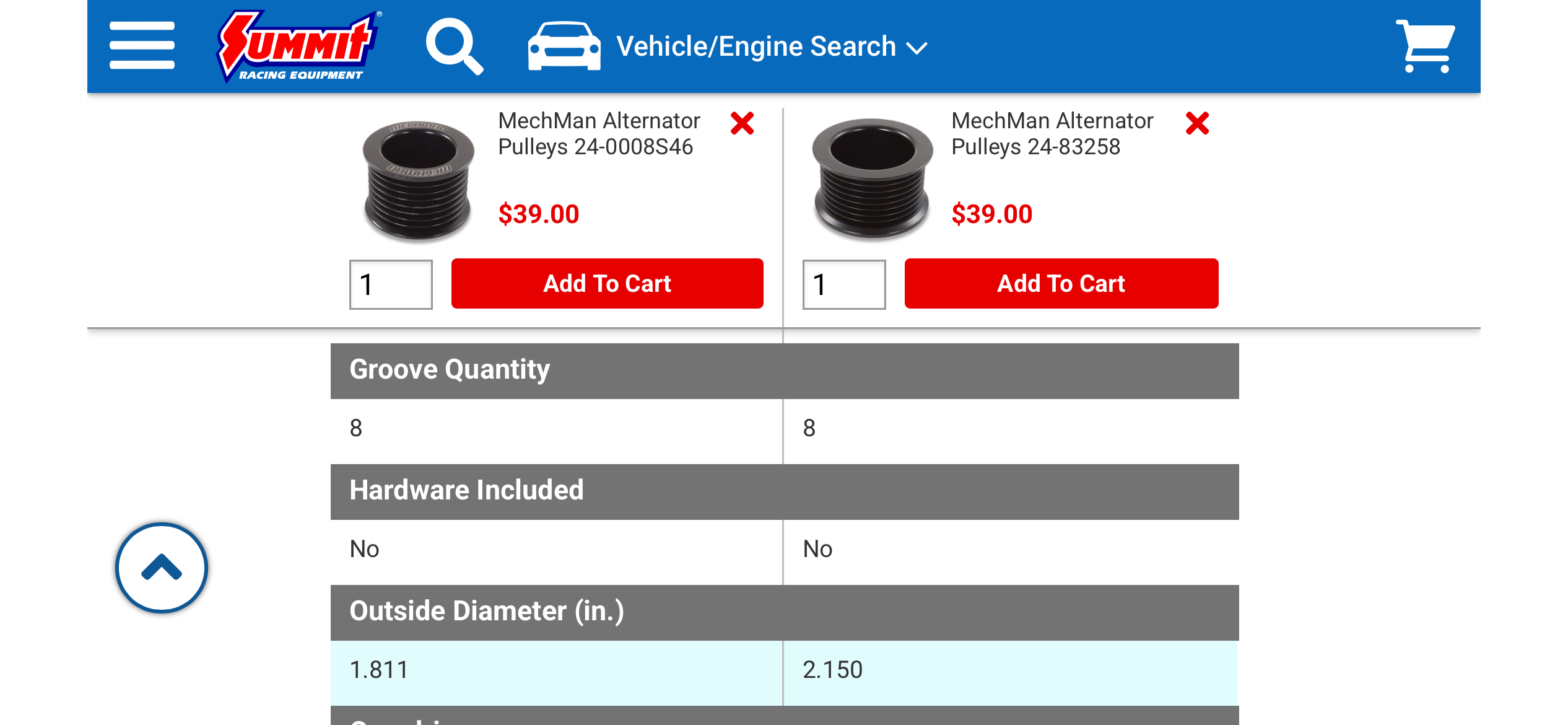Expand Vehicle/Engine Search dropdown
This screenshot has width=1568, height=725.
(772, 46)
